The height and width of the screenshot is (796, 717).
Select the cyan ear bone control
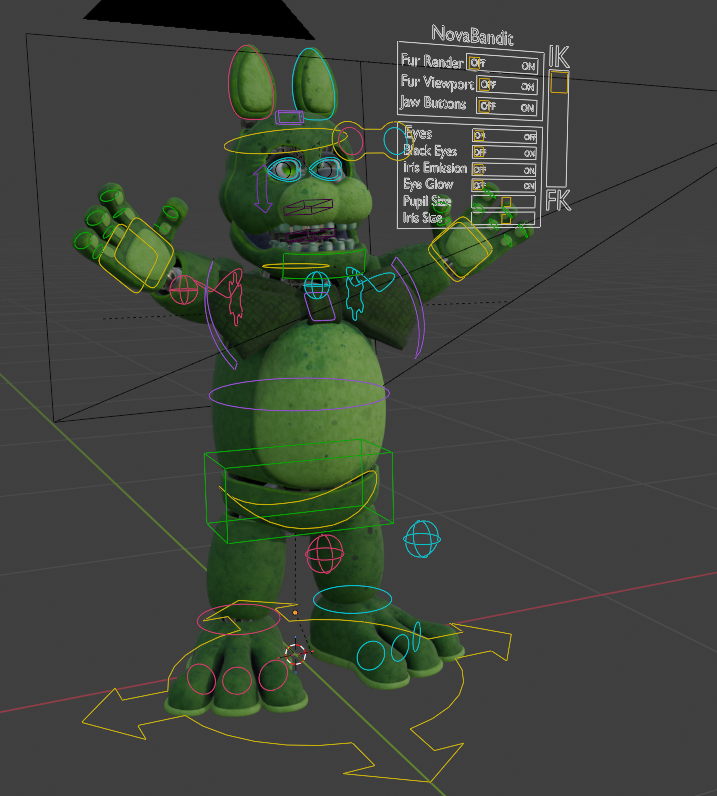tap(314, 84)
